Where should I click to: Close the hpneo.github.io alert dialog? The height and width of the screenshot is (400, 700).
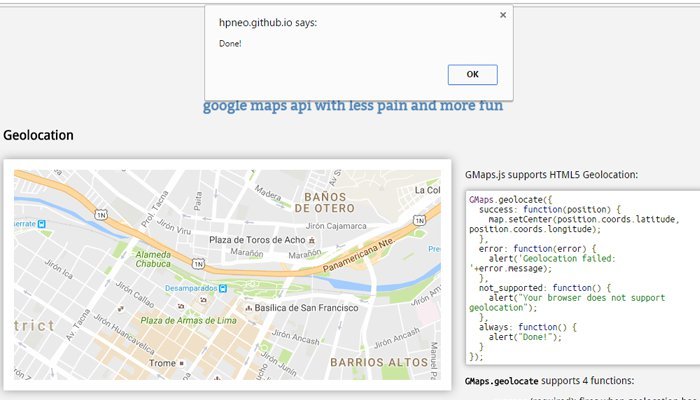[x=503, y=15]
